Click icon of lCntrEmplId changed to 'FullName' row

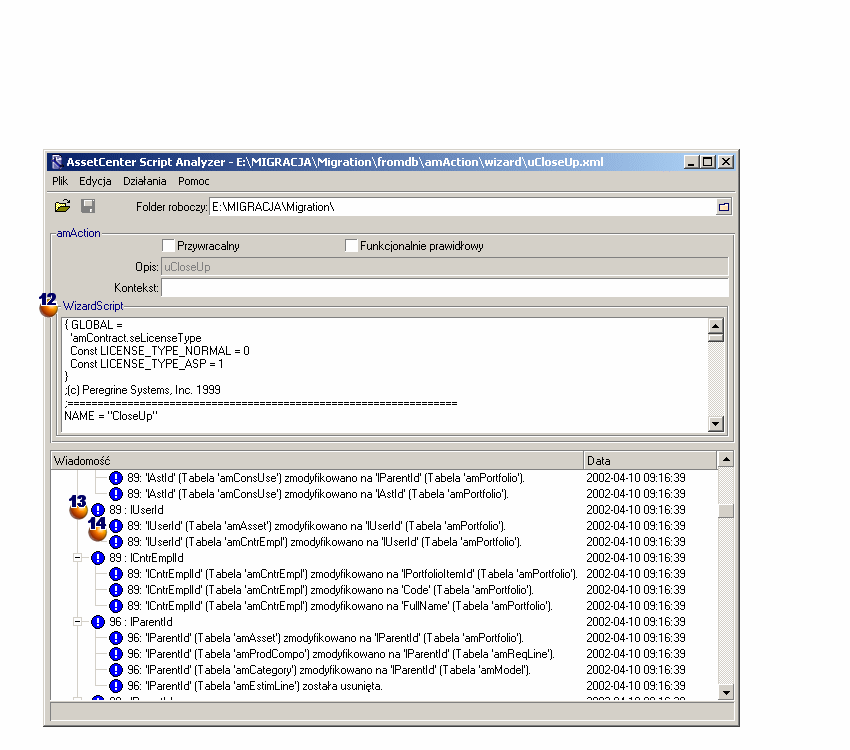116,606
